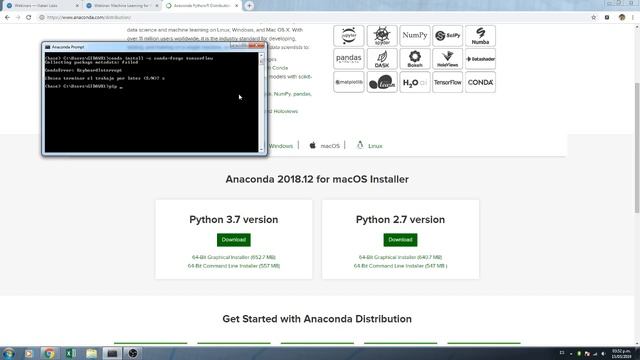Open 64-Bit Command Line Installer (547 MB) link
The image size is (640, 360).
point(400,266)
